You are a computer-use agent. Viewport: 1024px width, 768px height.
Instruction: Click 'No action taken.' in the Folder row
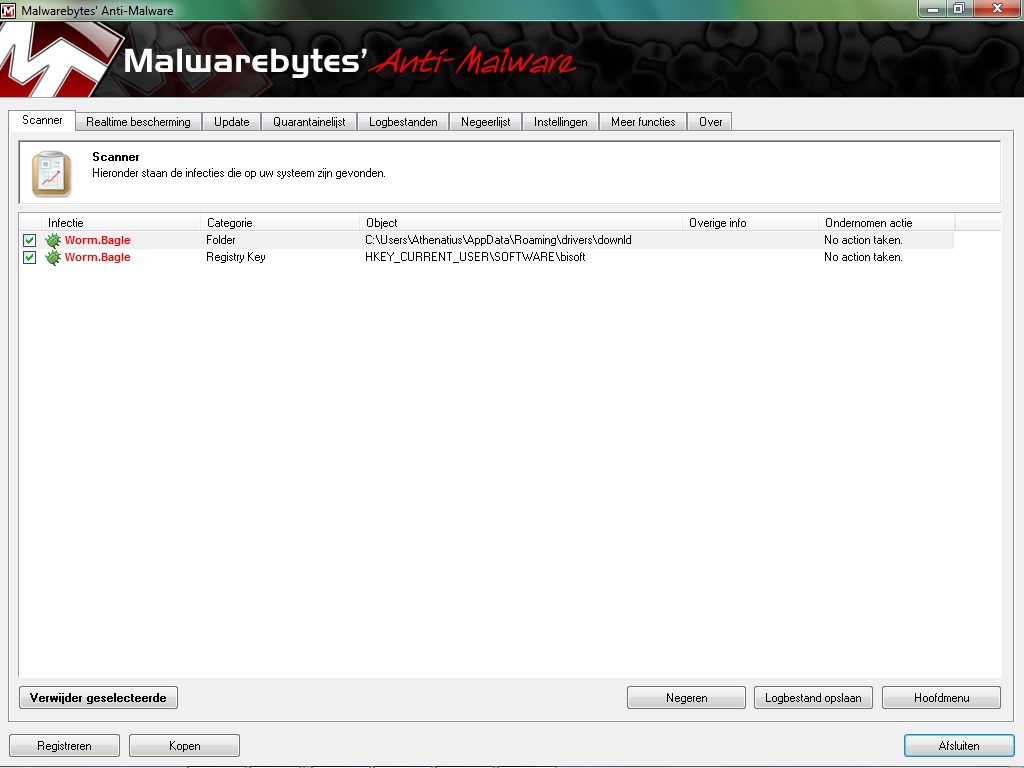[863, 240]
